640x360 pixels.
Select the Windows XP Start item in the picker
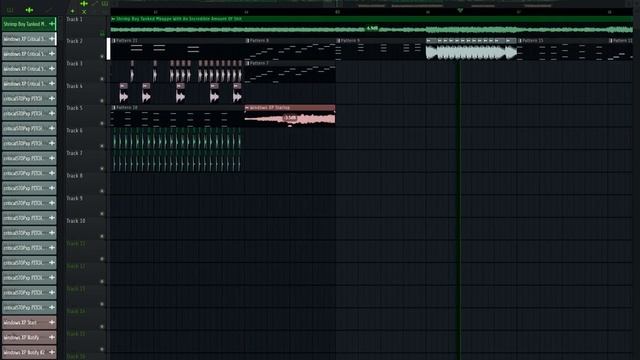29,322
